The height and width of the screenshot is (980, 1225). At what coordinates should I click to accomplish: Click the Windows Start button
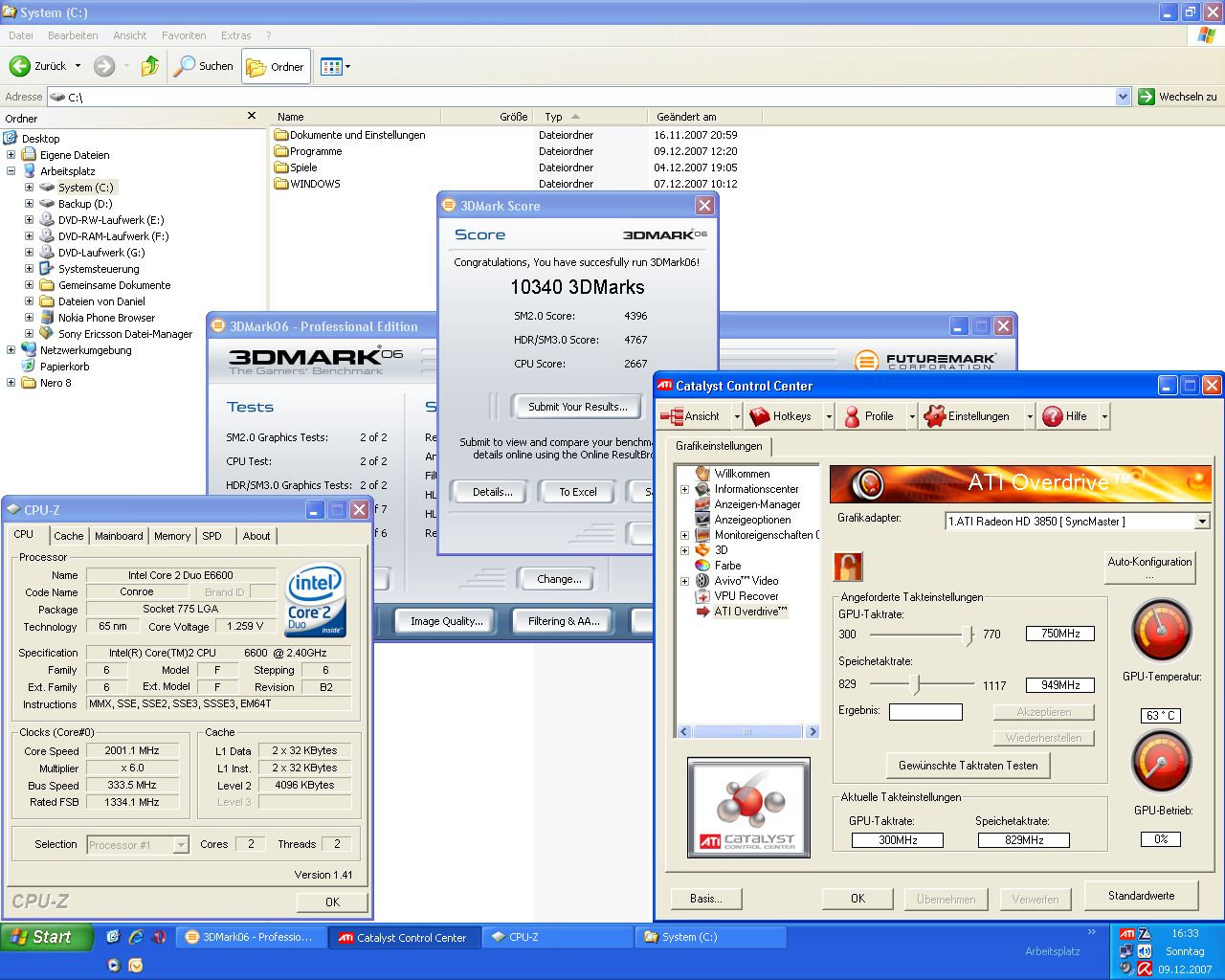[46, 937]
